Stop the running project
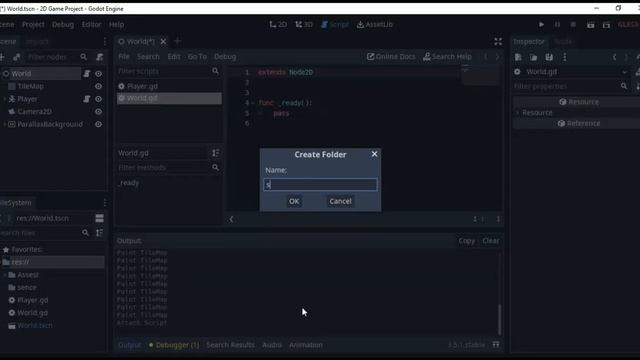640x360 pixels. 573,24
